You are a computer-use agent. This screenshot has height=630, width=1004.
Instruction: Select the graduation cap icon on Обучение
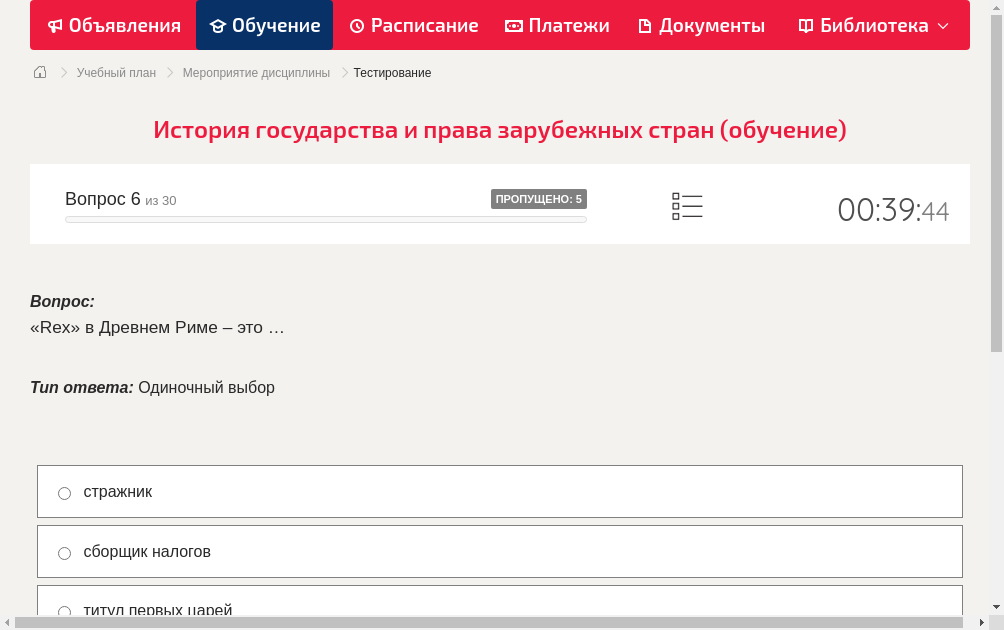click(223, 25)
